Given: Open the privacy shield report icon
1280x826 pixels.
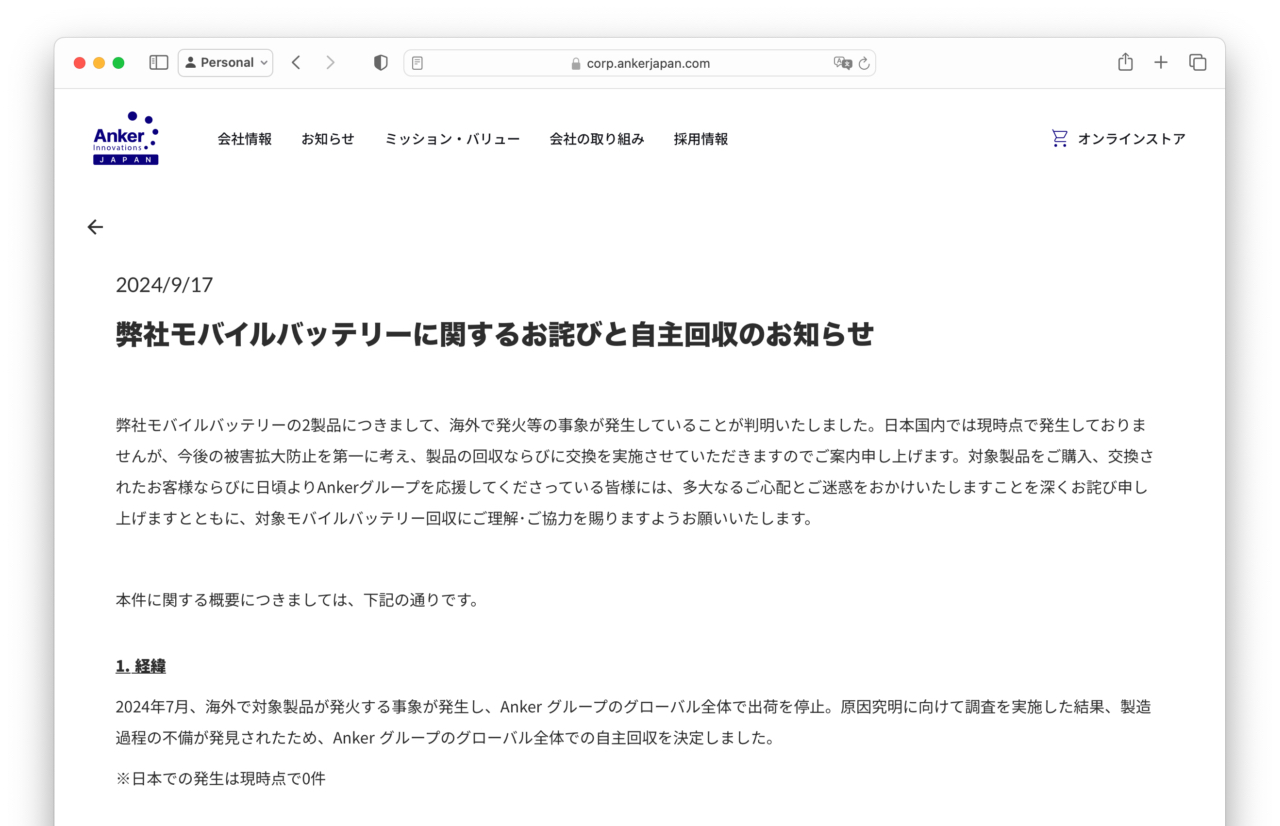Looking at the screenshot, I should coord(381,62).
